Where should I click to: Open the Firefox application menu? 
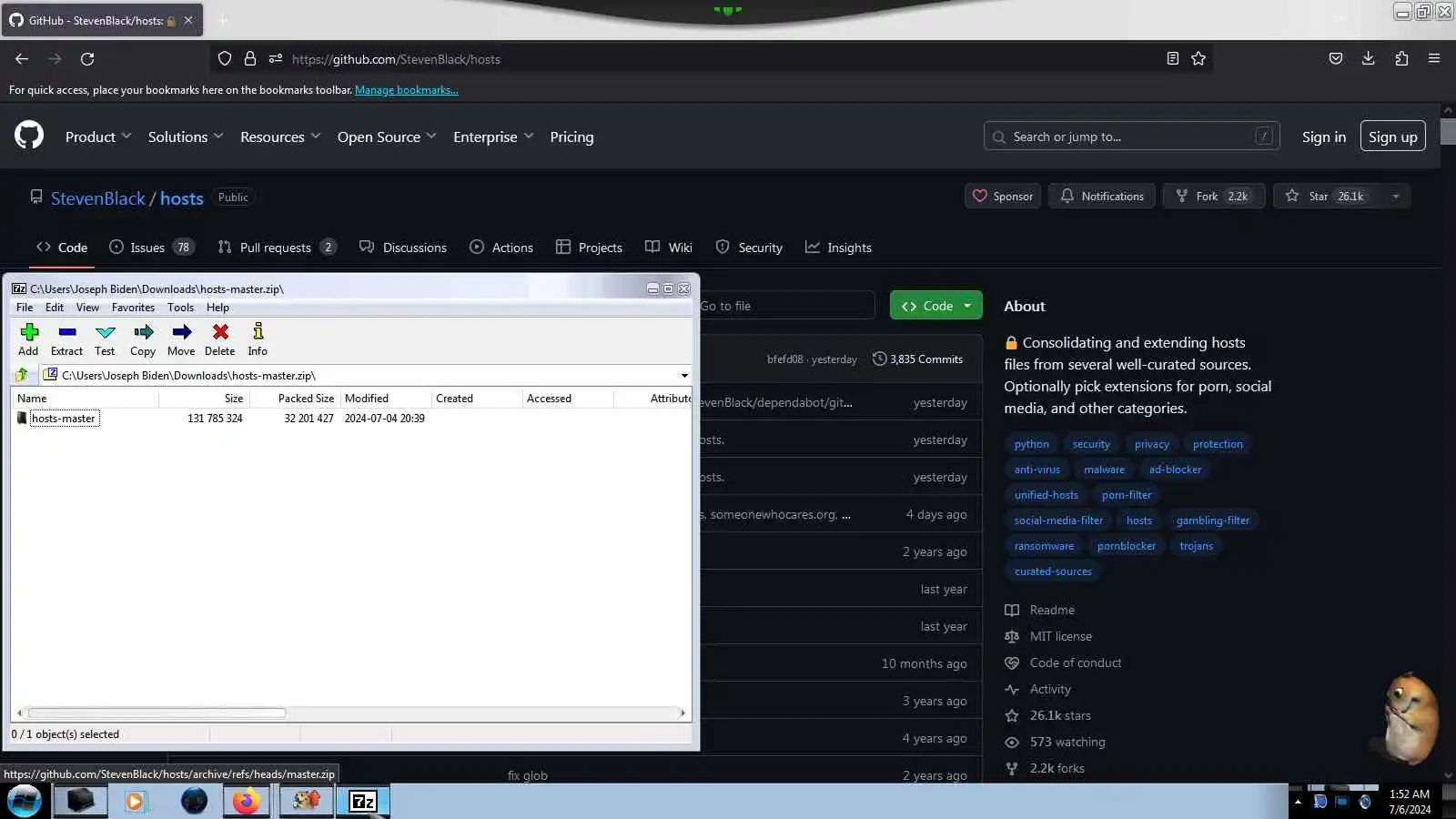tap(1434, 59)
